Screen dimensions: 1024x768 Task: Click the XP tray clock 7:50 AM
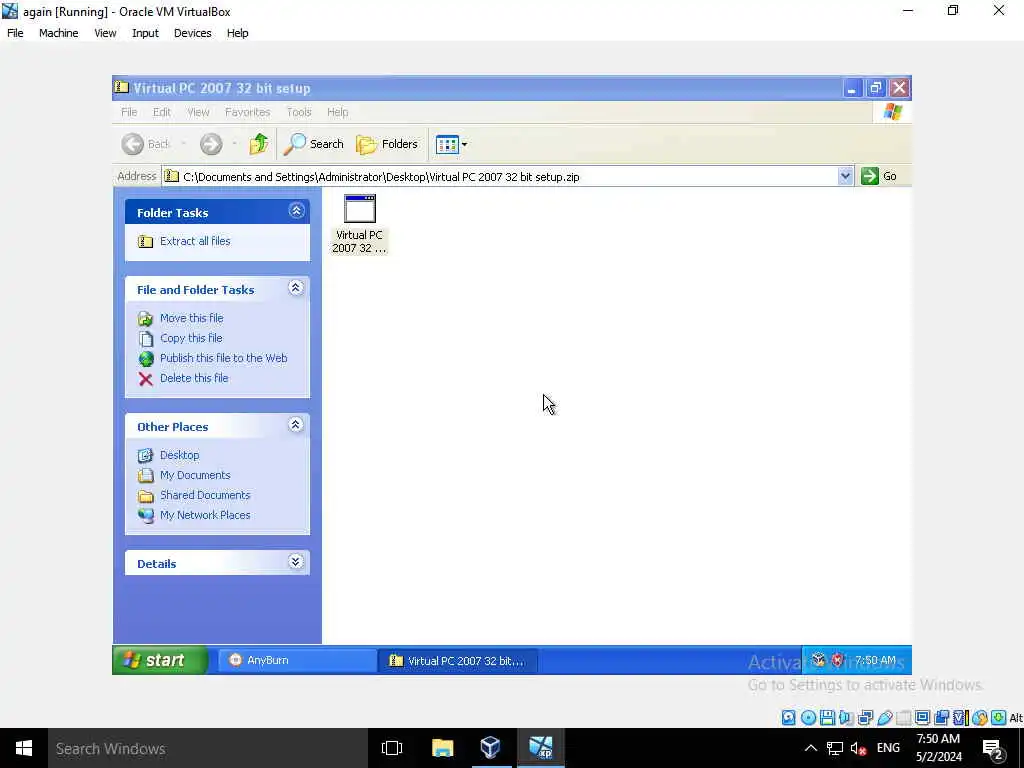pos(876,660)
